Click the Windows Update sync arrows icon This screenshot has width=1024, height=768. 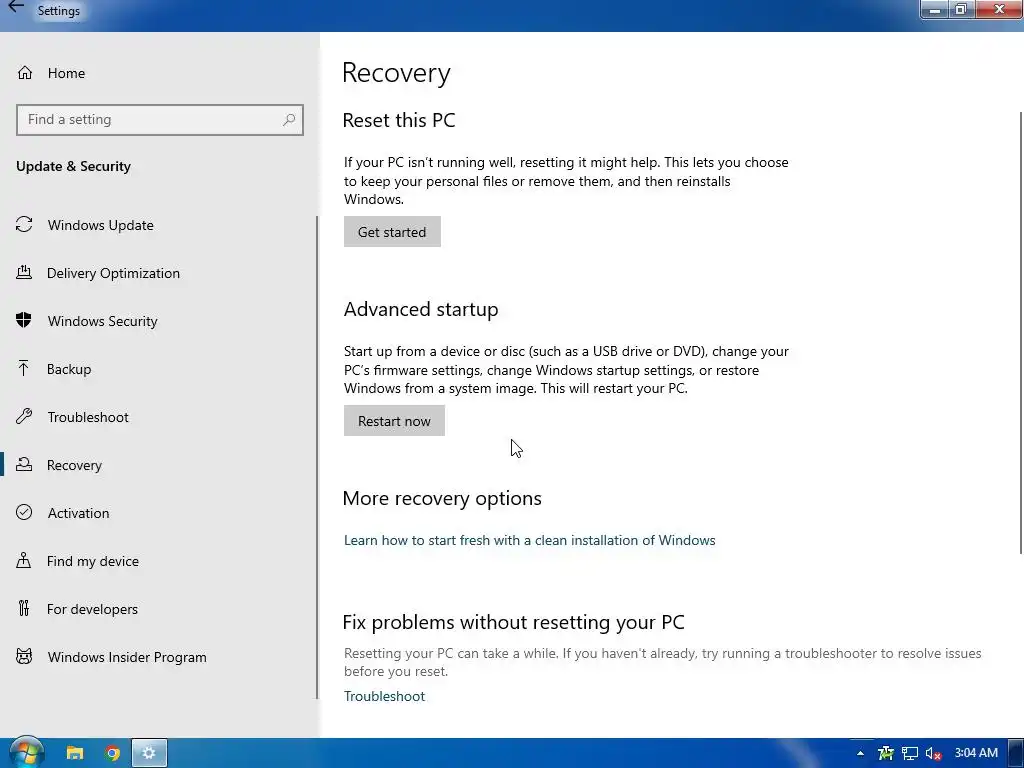(x=24, y=225)
